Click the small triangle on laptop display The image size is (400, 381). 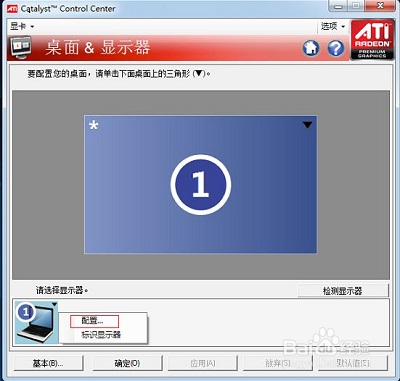pyautogui.click(x=55, y=304)
